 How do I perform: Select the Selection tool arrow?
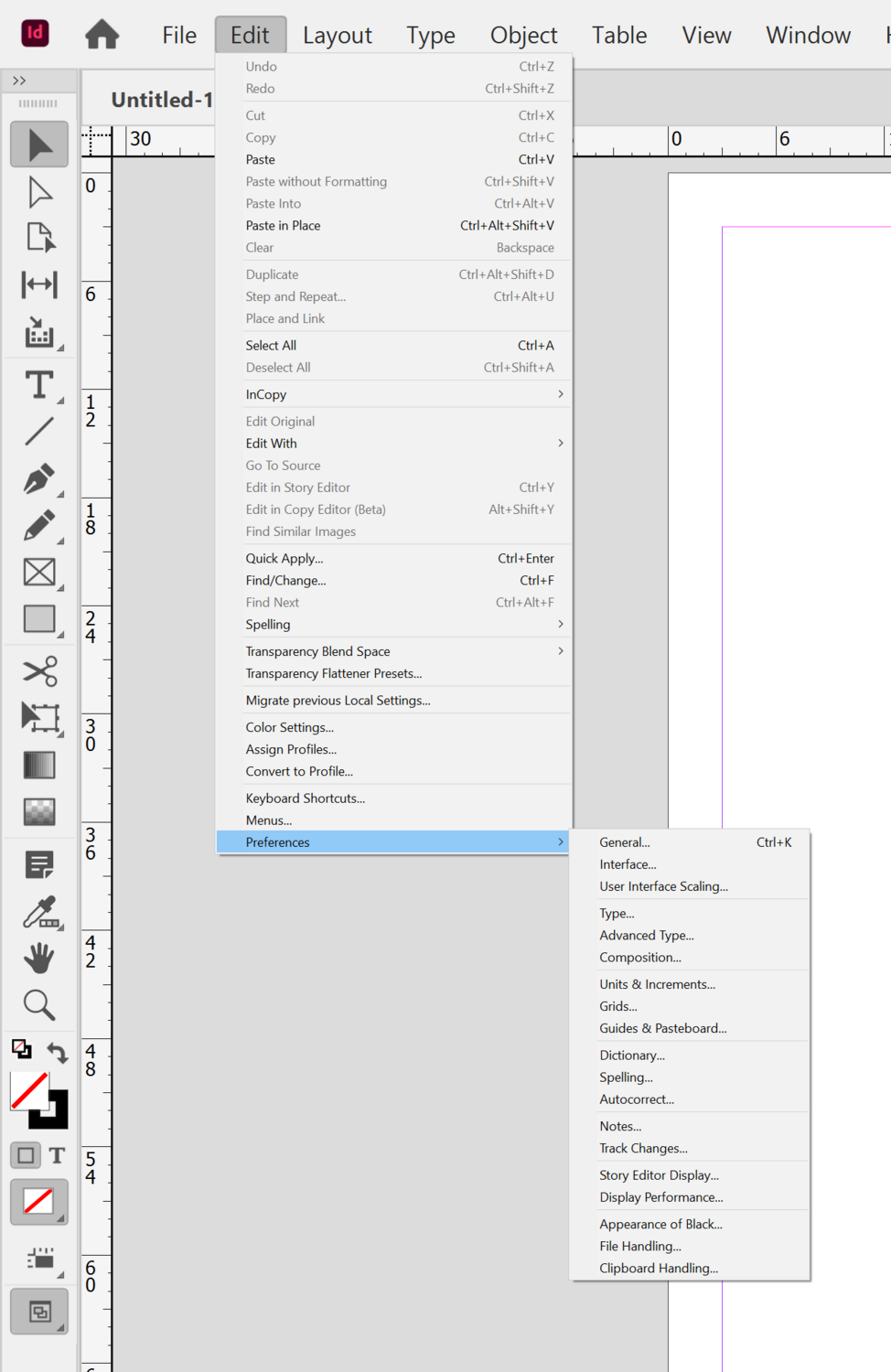[39, 145]
